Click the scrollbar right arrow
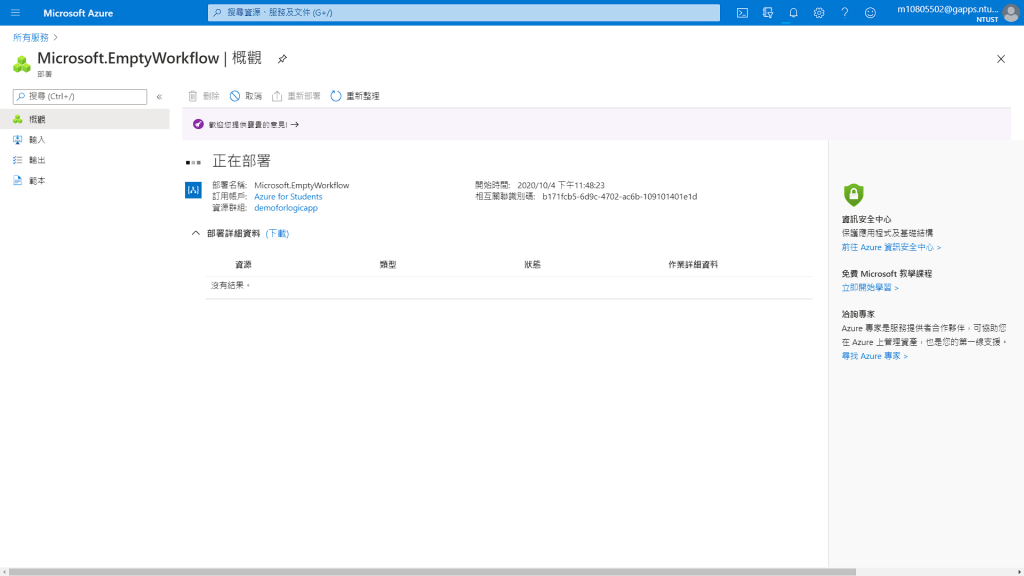1024x576 pixels. 1019,572
